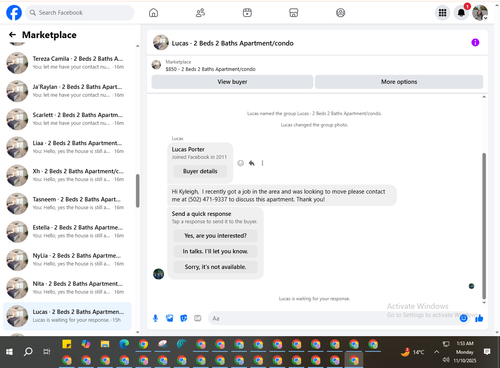Open conversation info purple icon
This screenshot has height=368, width=500.
click(475, 42)
